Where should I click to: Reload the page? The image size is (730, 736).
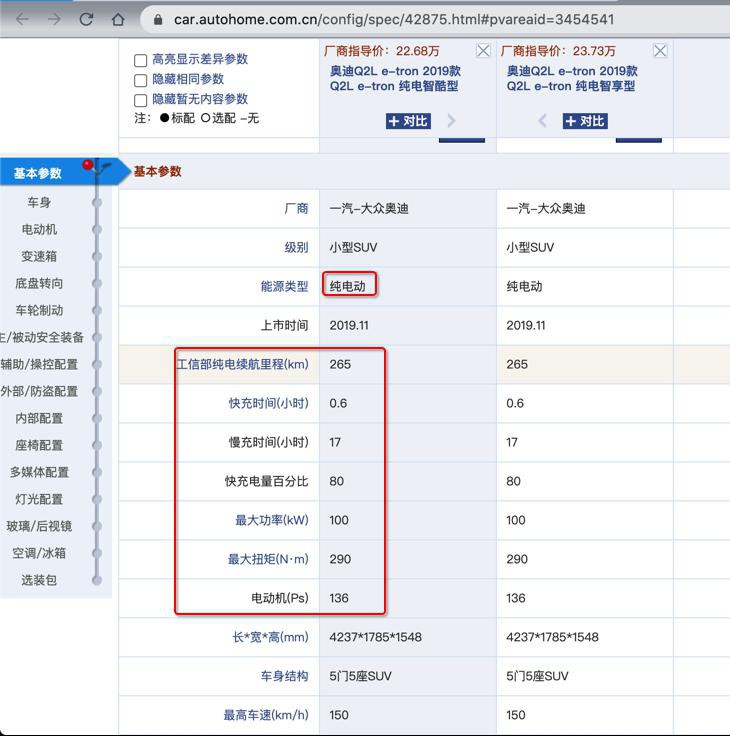click(x=86, y=19)
